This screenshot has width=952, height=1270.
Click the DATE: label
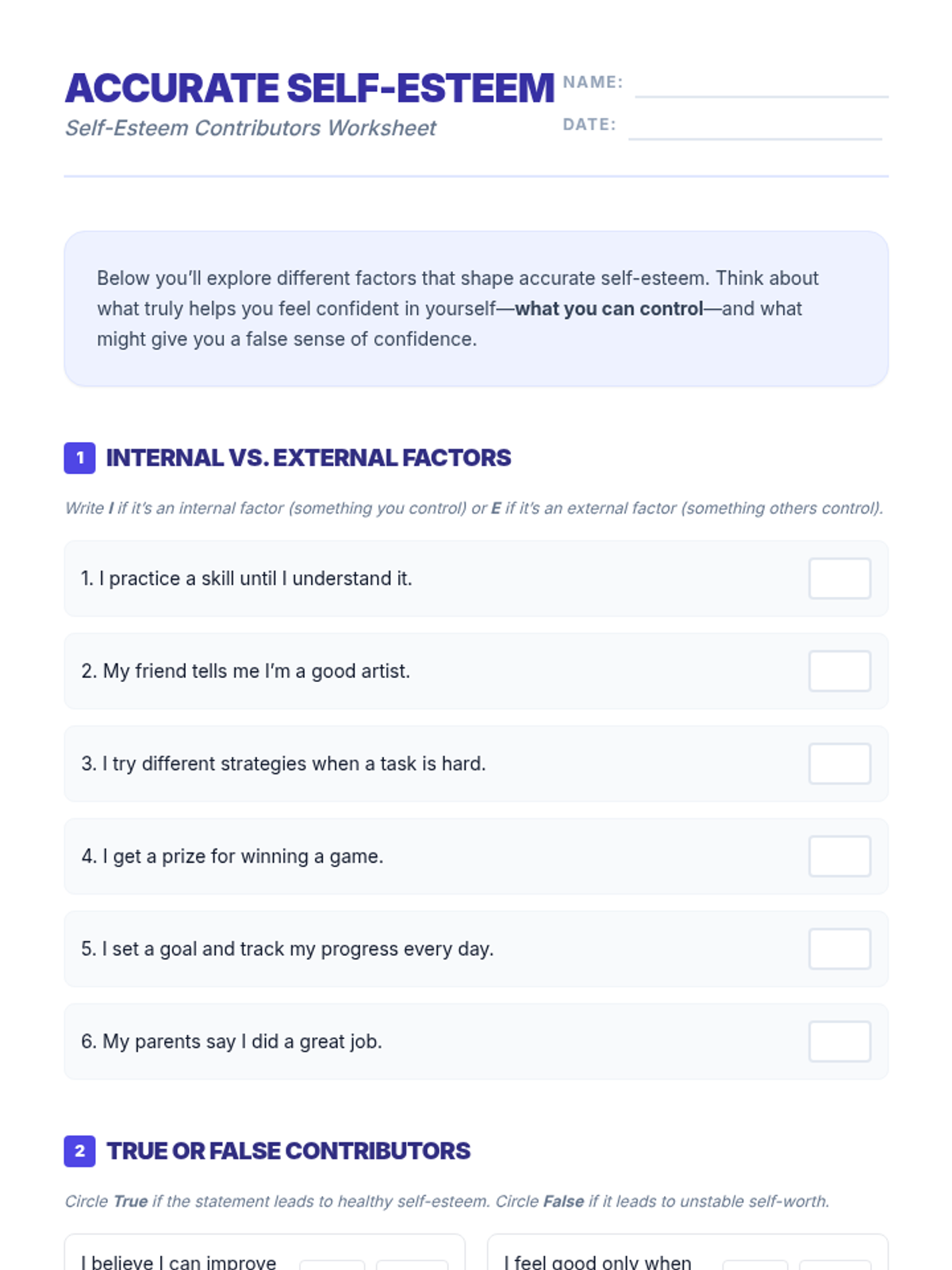[589, 125]
